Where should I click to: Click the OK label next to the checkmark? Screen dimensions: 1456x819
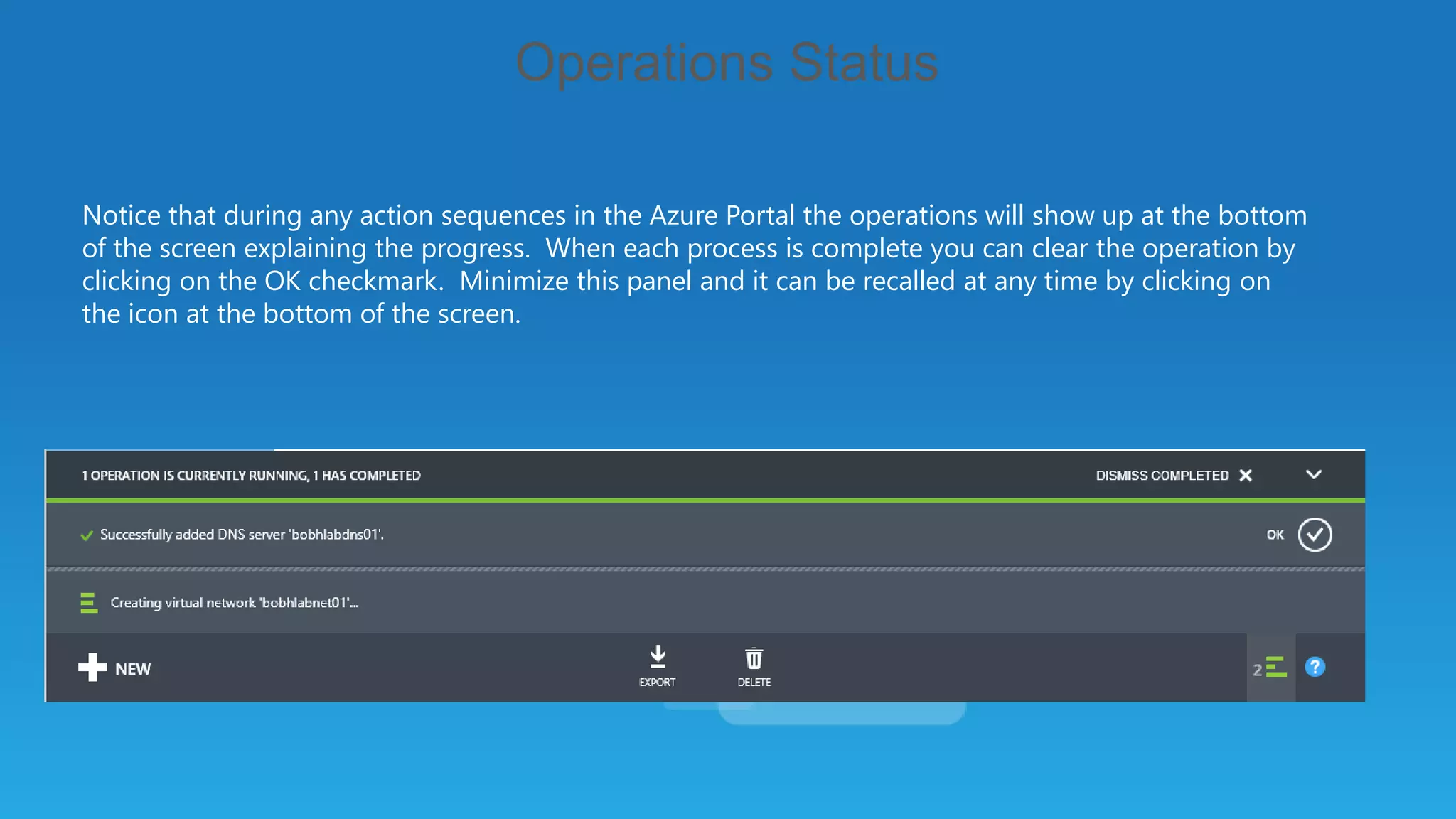click(x=1275, y=535)
